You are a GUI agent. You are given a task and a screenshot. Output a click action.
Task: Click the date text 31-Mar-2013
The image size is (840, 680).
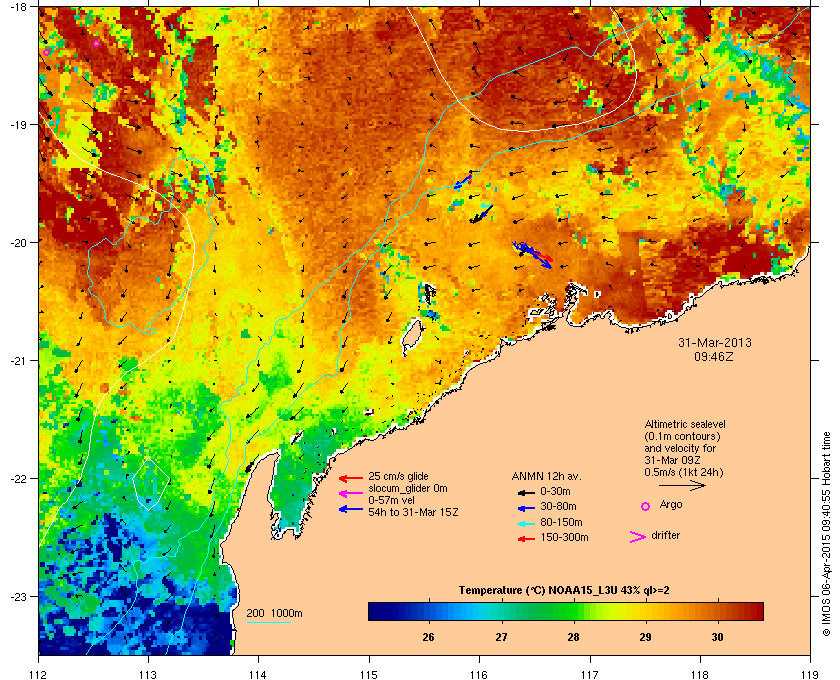pyautogui.click(x=715, y=342)
